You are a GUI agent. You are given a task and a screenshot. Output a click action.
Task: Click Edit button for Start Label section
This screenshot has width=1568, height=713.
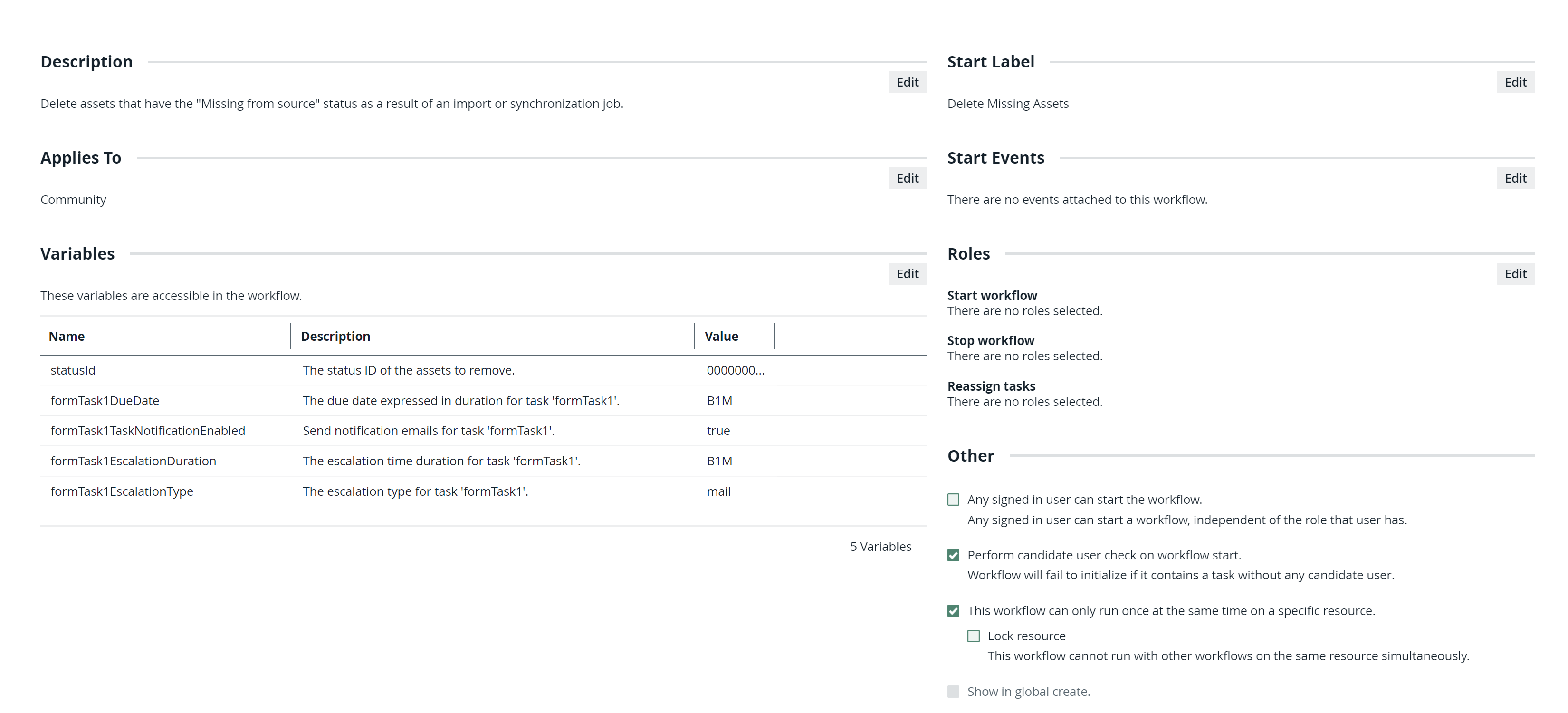point(1515,82)
